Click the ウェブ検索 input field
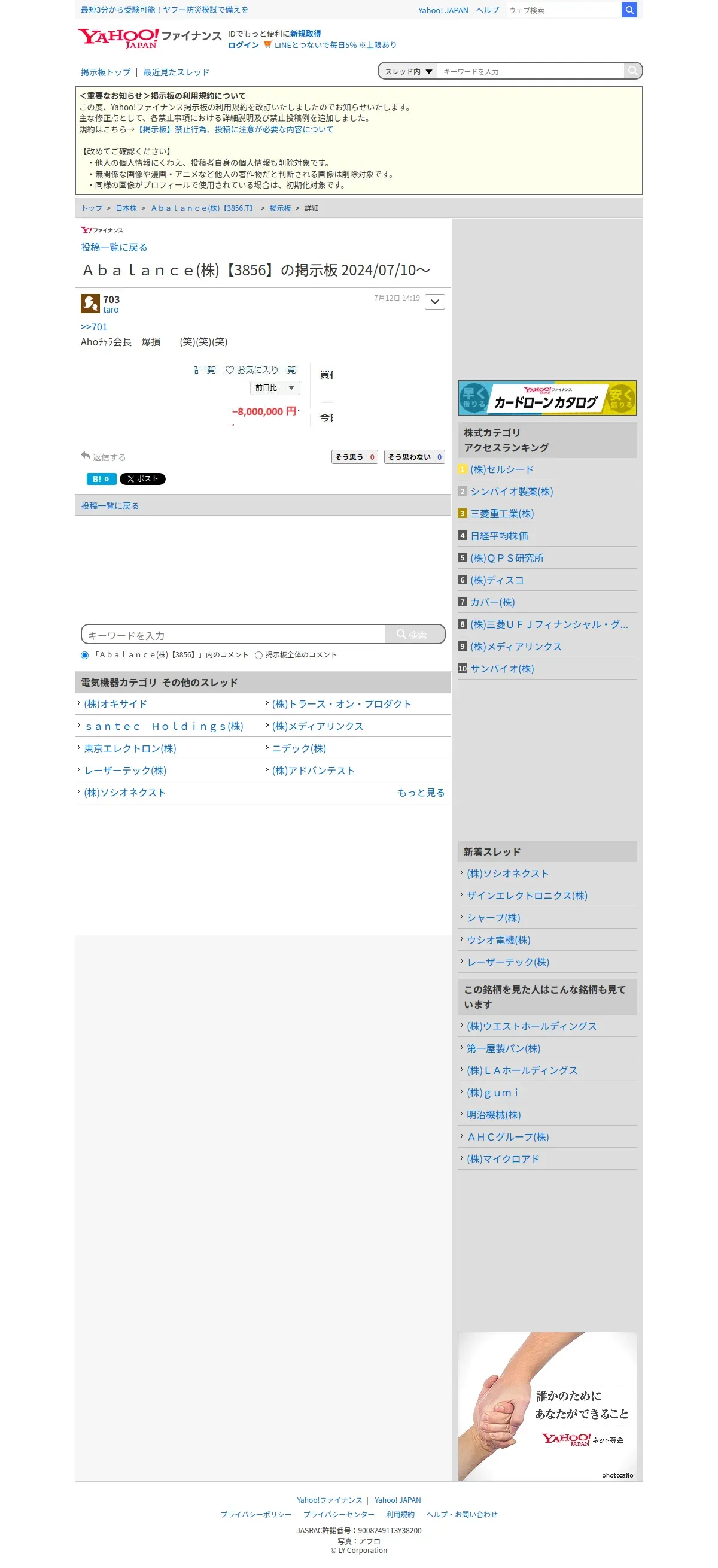Image resolution: width=718 pixels, height=1568 pixels. coord(564,10)
